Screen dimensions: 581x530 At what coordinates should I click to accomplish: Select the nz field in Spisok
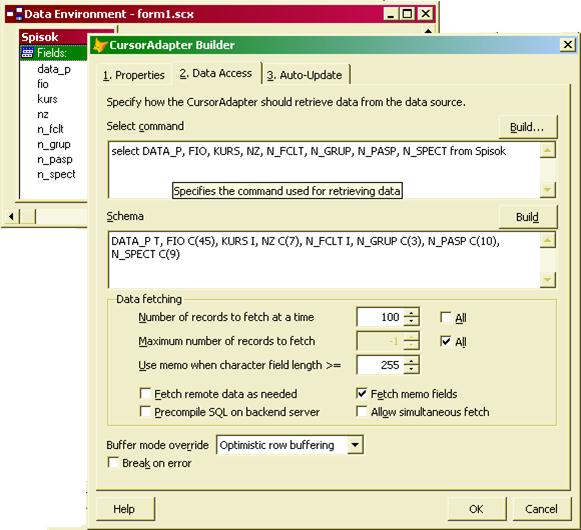(x=43, y=114)
